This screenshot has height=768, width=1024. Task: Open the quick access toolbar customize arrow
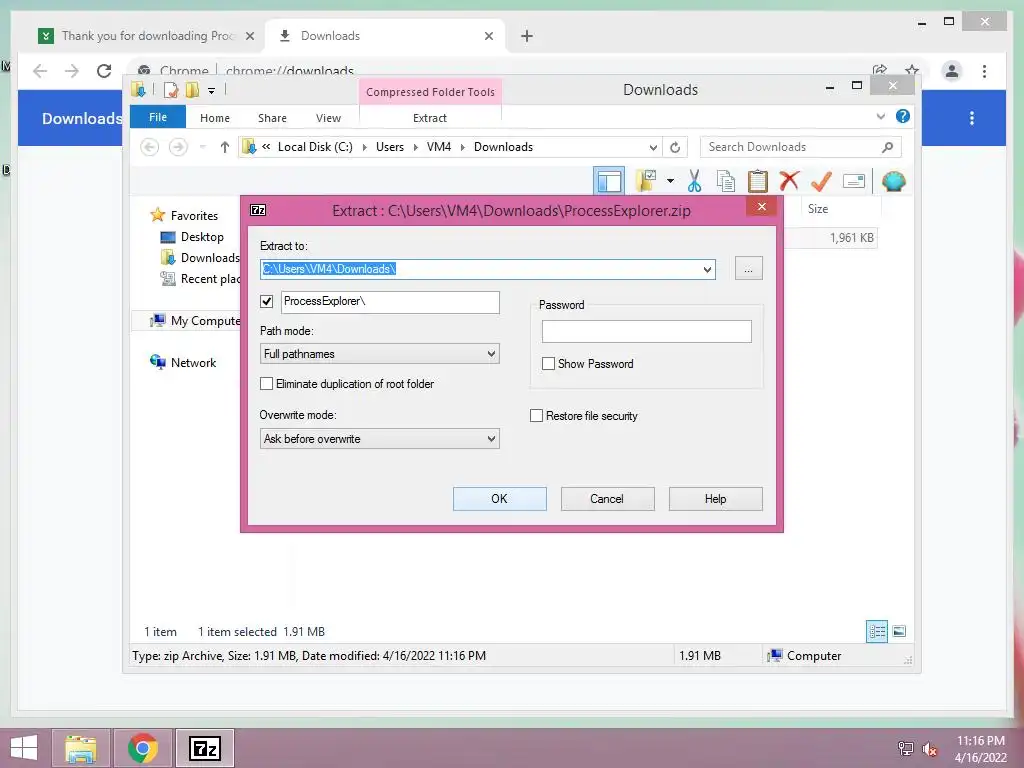click(212, 91)
